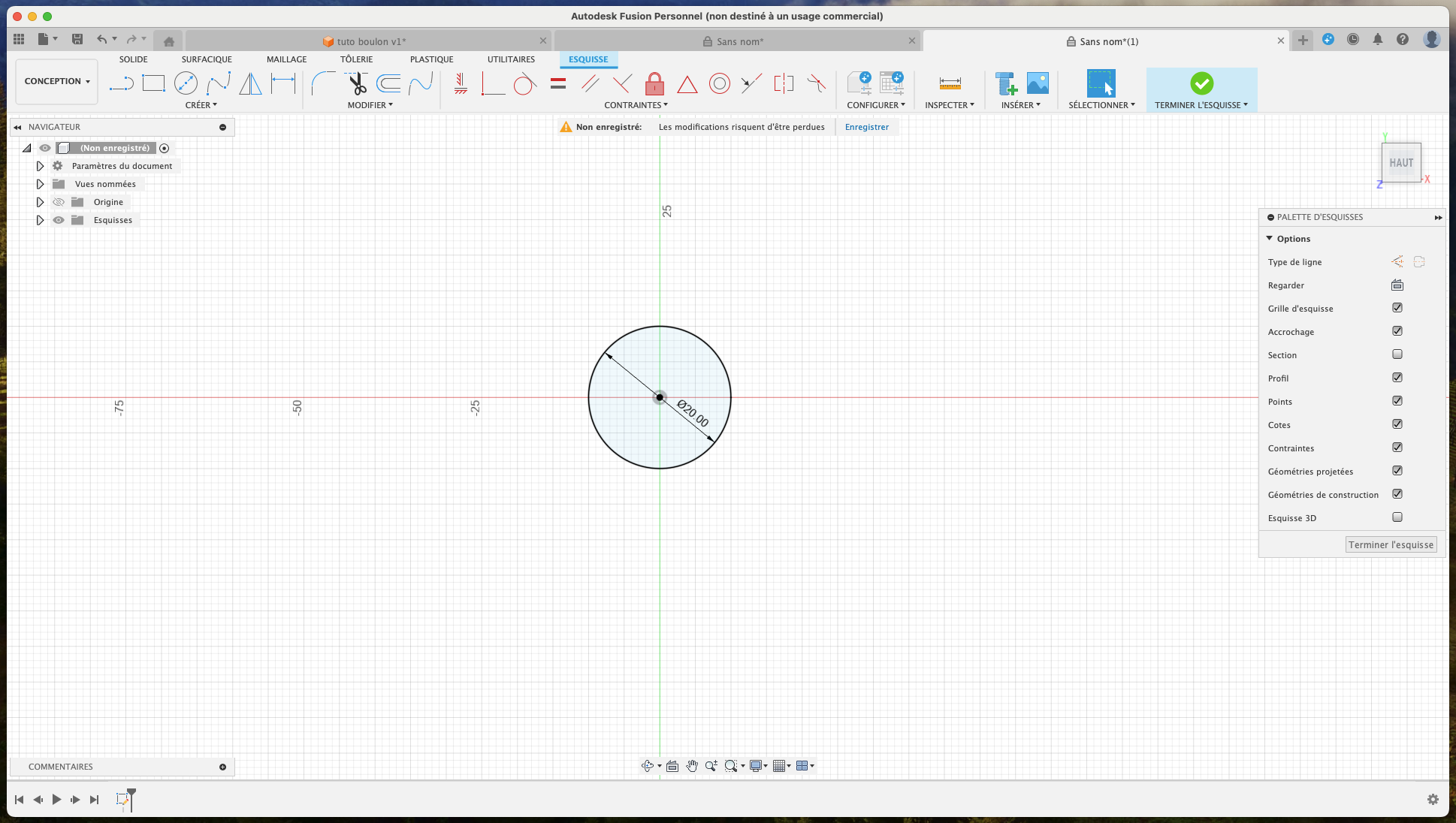Apply the Perpendicular constraint
The height and width of the screenshot is (823, 1456).
click(622, 83)
